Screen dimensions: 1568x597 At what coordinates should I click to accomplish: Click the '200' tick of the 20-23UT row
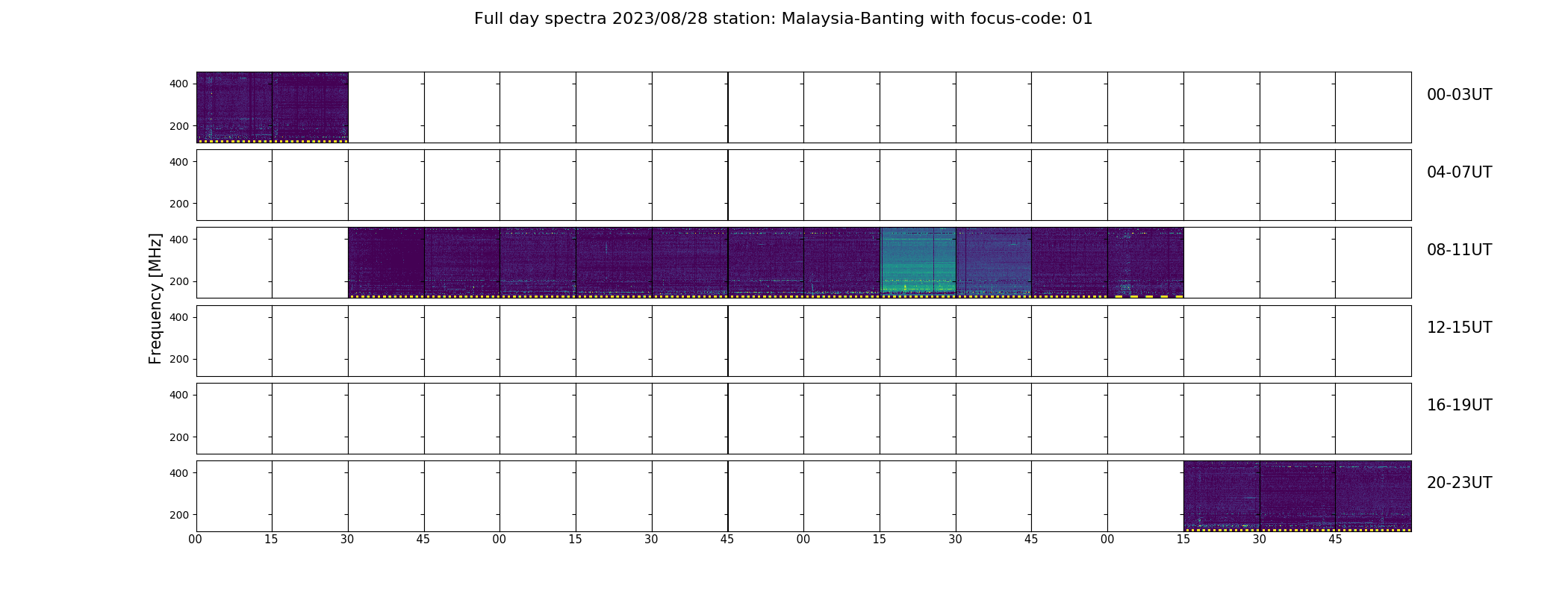pos(179,515)
